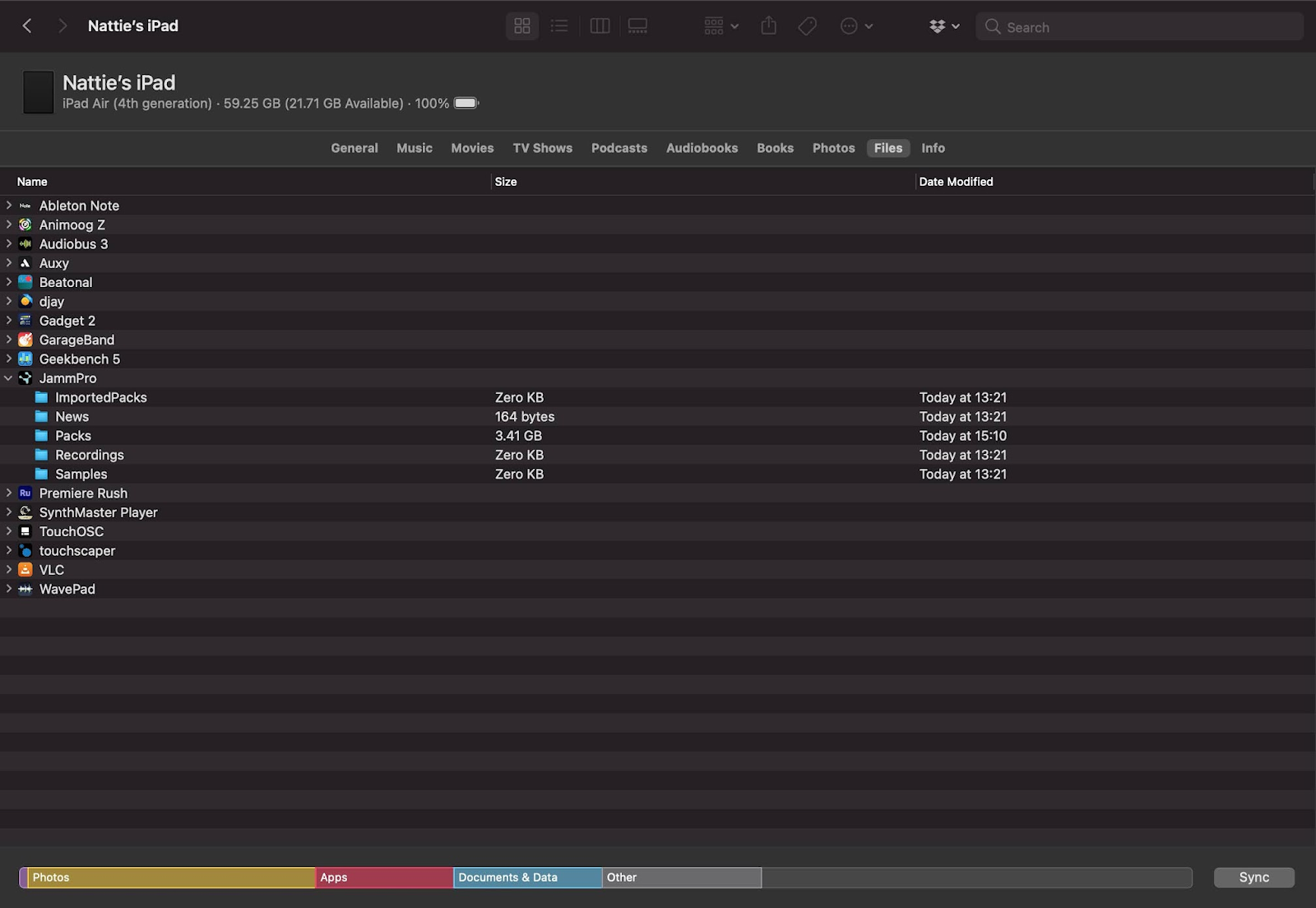Collapse the JammPro app row
Viewport: 1316px width, 908px height.
point(9,378)
